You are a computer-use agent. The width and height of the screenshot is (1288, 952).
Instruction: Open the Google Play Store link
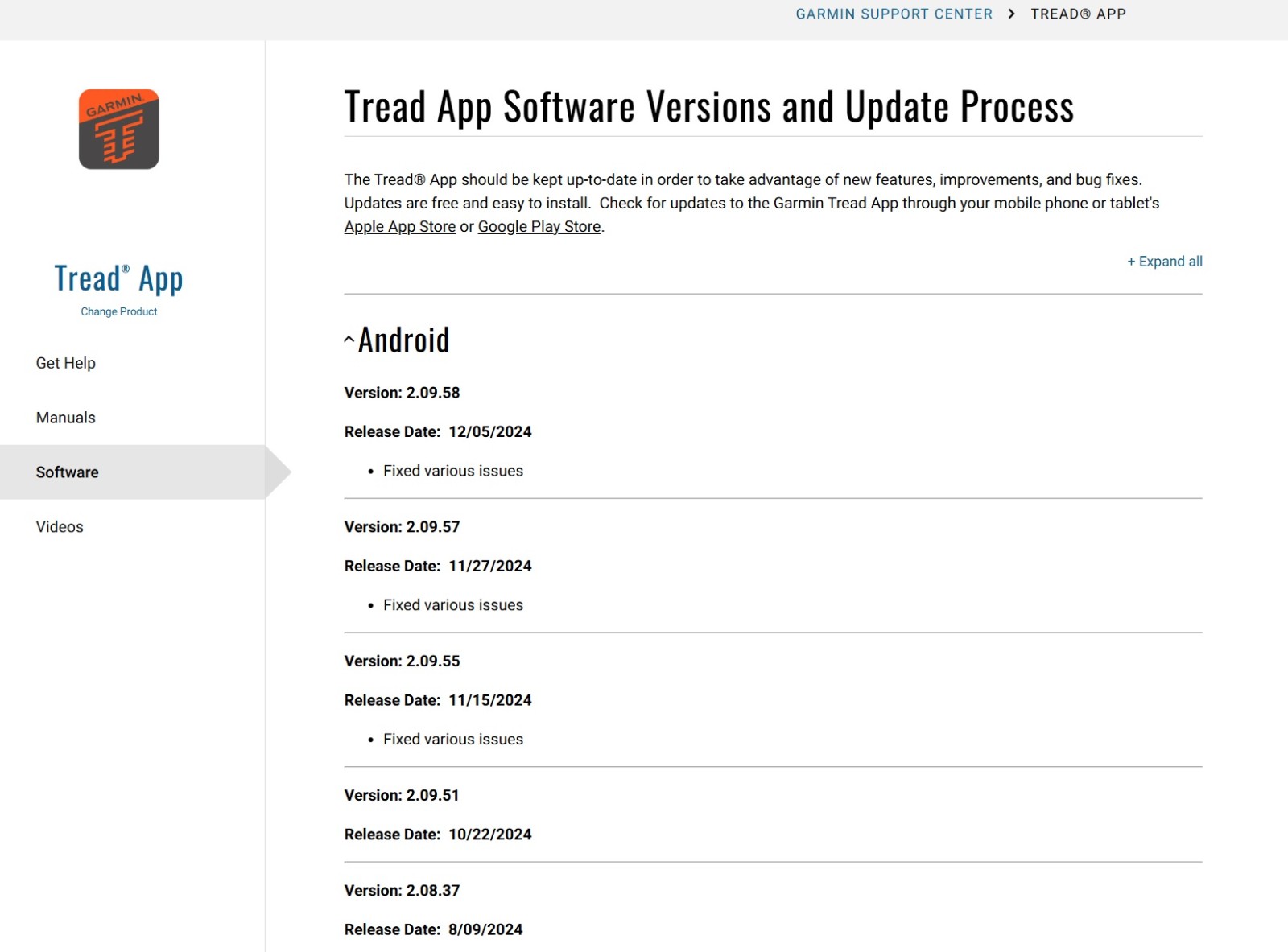[539, 227]
